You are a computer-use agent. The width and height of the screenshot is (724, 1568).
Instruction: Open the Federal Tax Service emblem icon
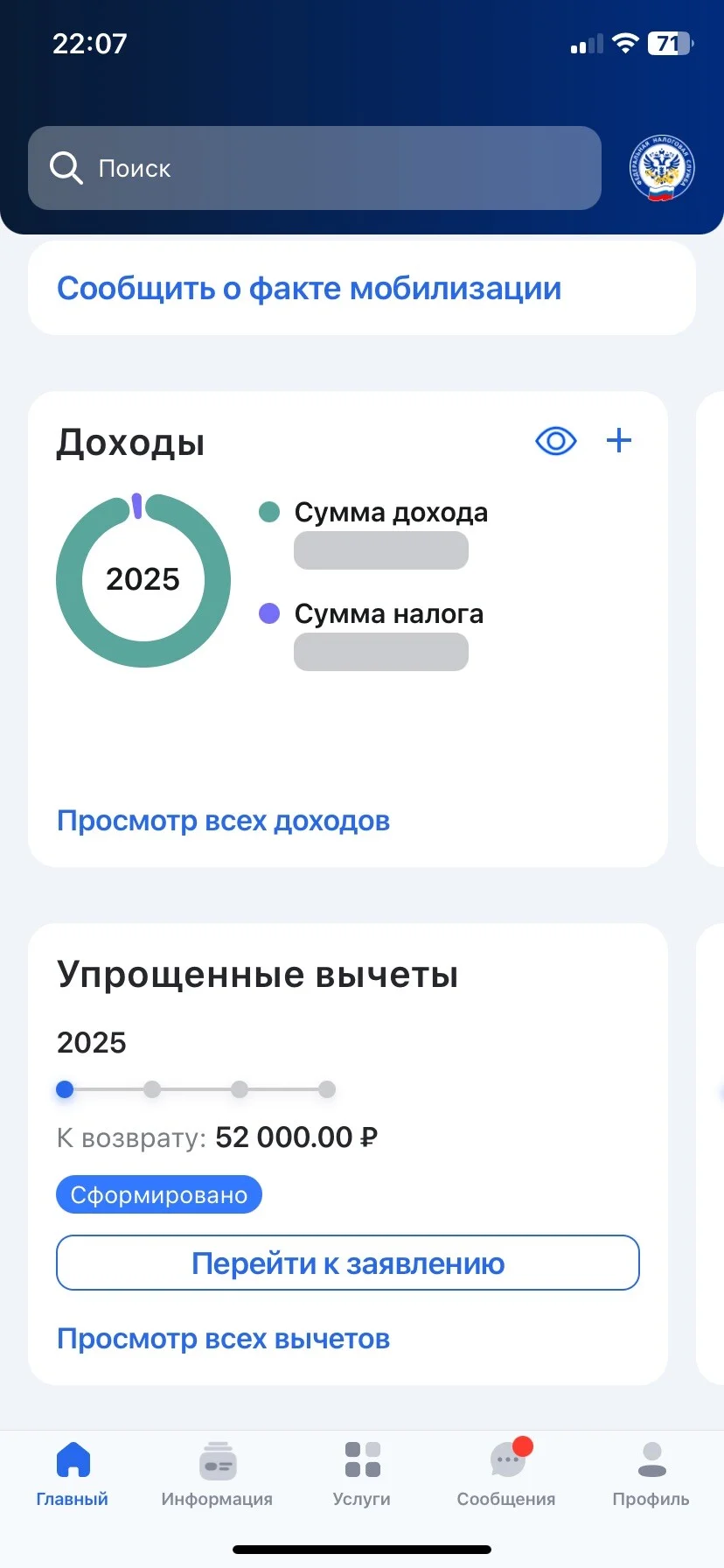662,168
